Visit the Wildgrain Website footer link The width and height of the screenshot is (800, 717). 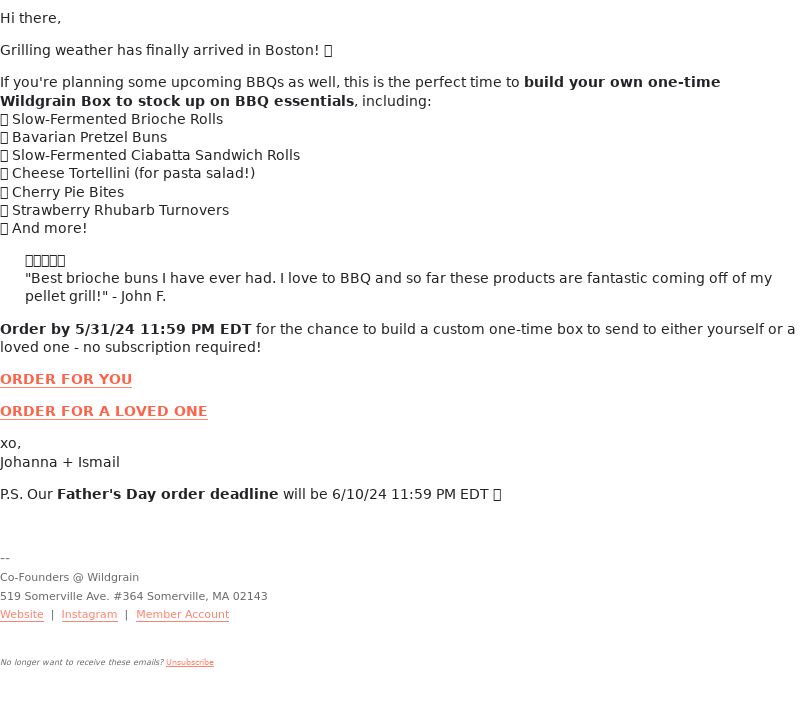coord(22,614)
